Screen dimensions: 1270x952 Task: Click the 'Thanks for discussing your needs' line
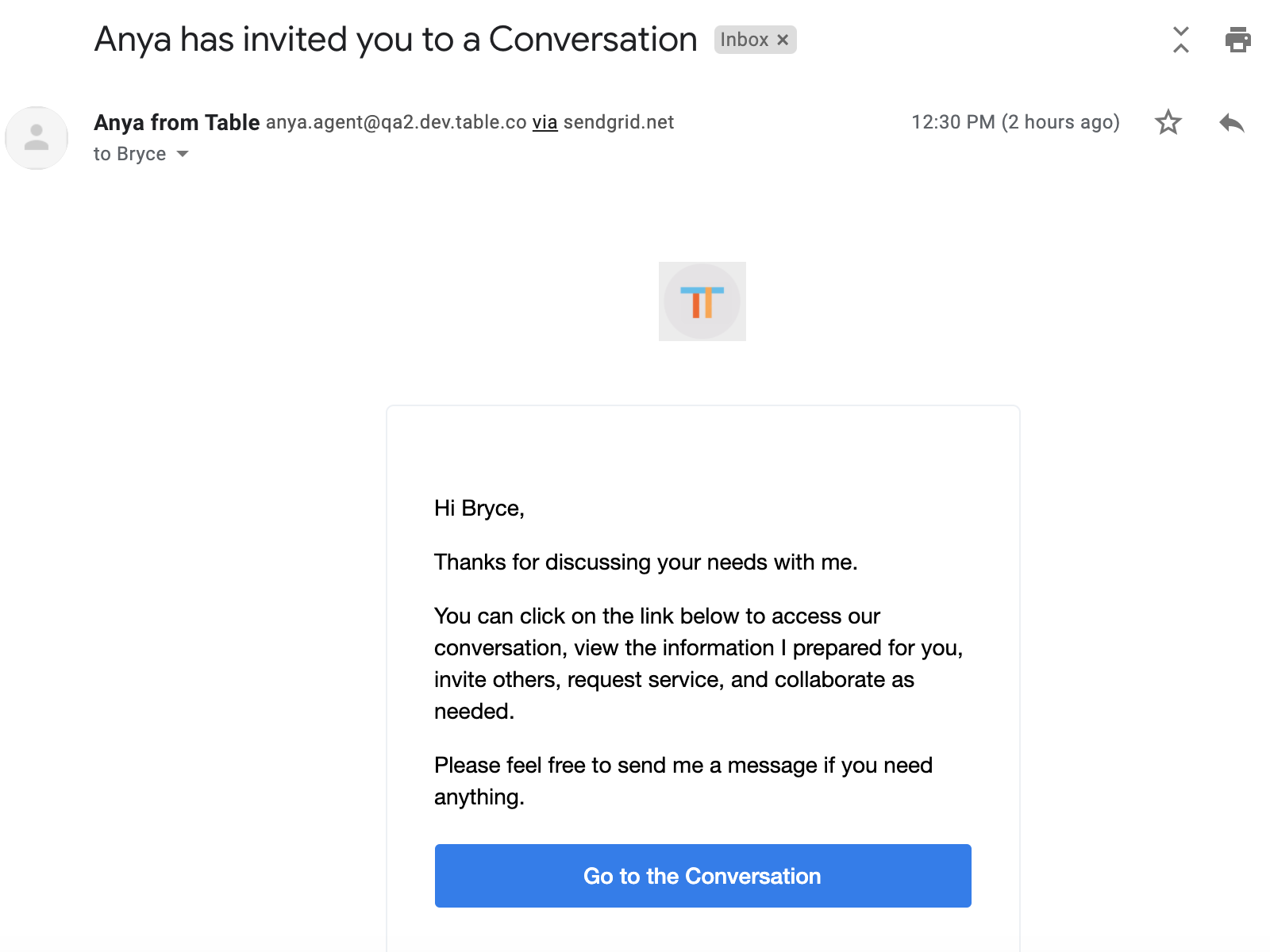tap(646, 562)
